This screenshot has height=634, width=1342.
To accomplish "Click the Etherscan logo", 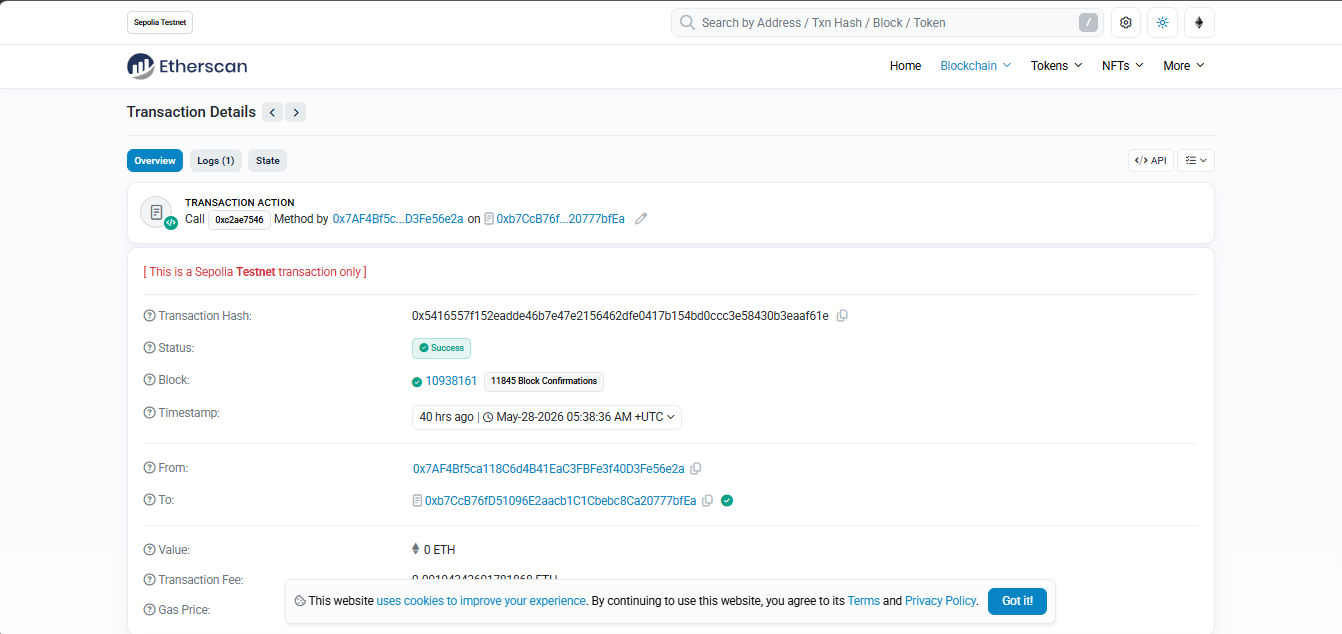I will pos(187,66).
